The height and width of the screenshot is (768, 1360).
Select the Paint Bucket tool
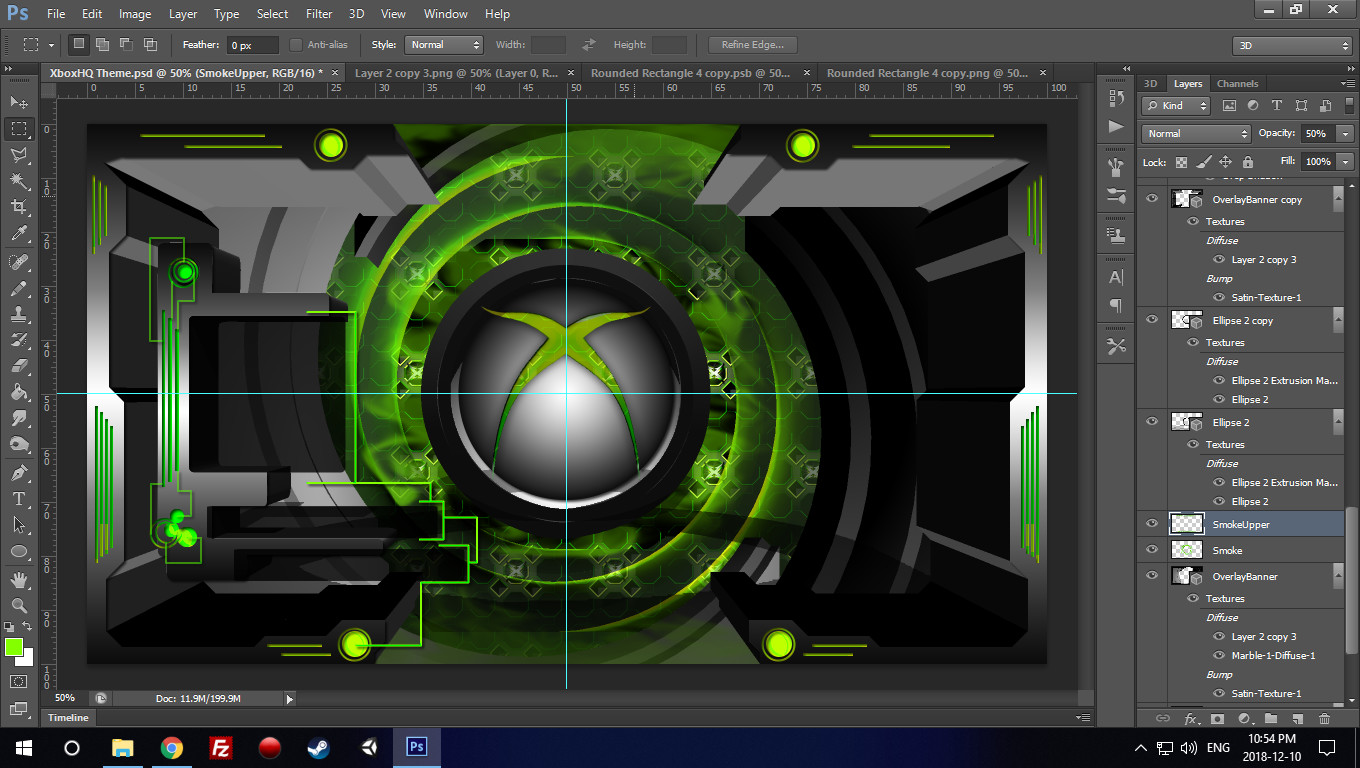pyautogui.click(x=19, y=392)
